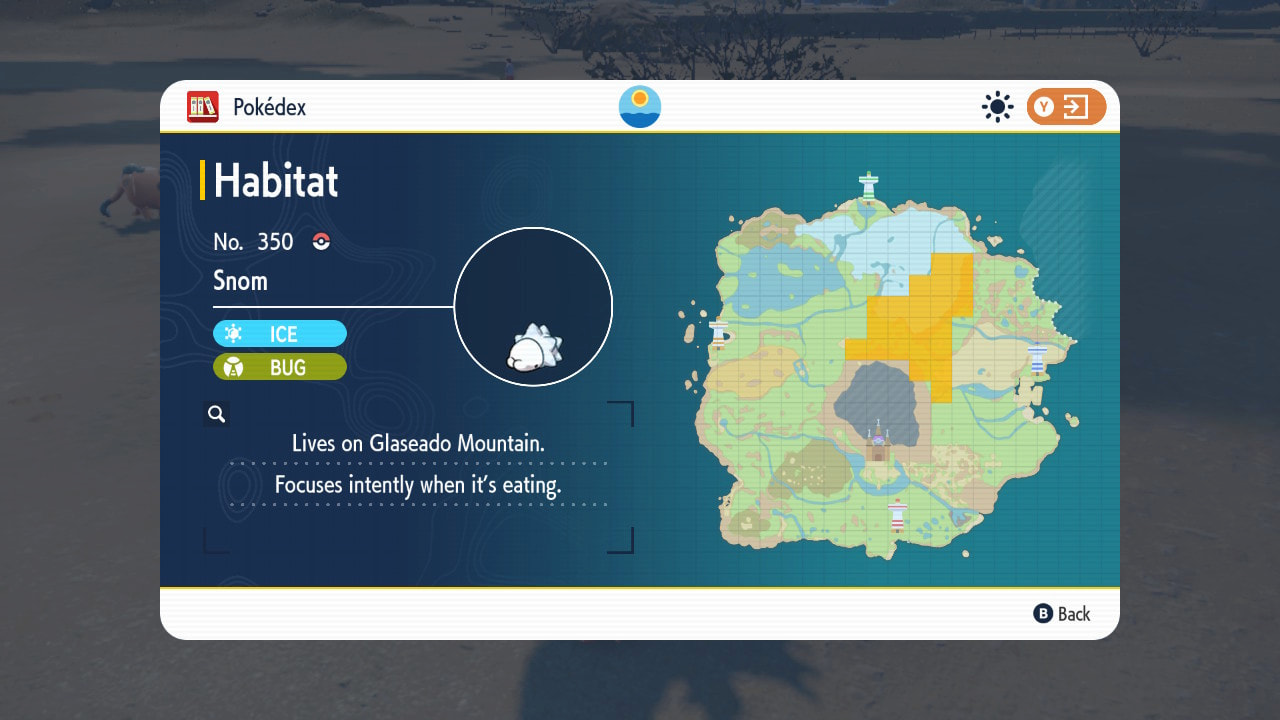Click the Paldea sun-and-sea emblem
Image resolution: width=1280 pixels, height=720 pixels.
(x=640, y=107)
